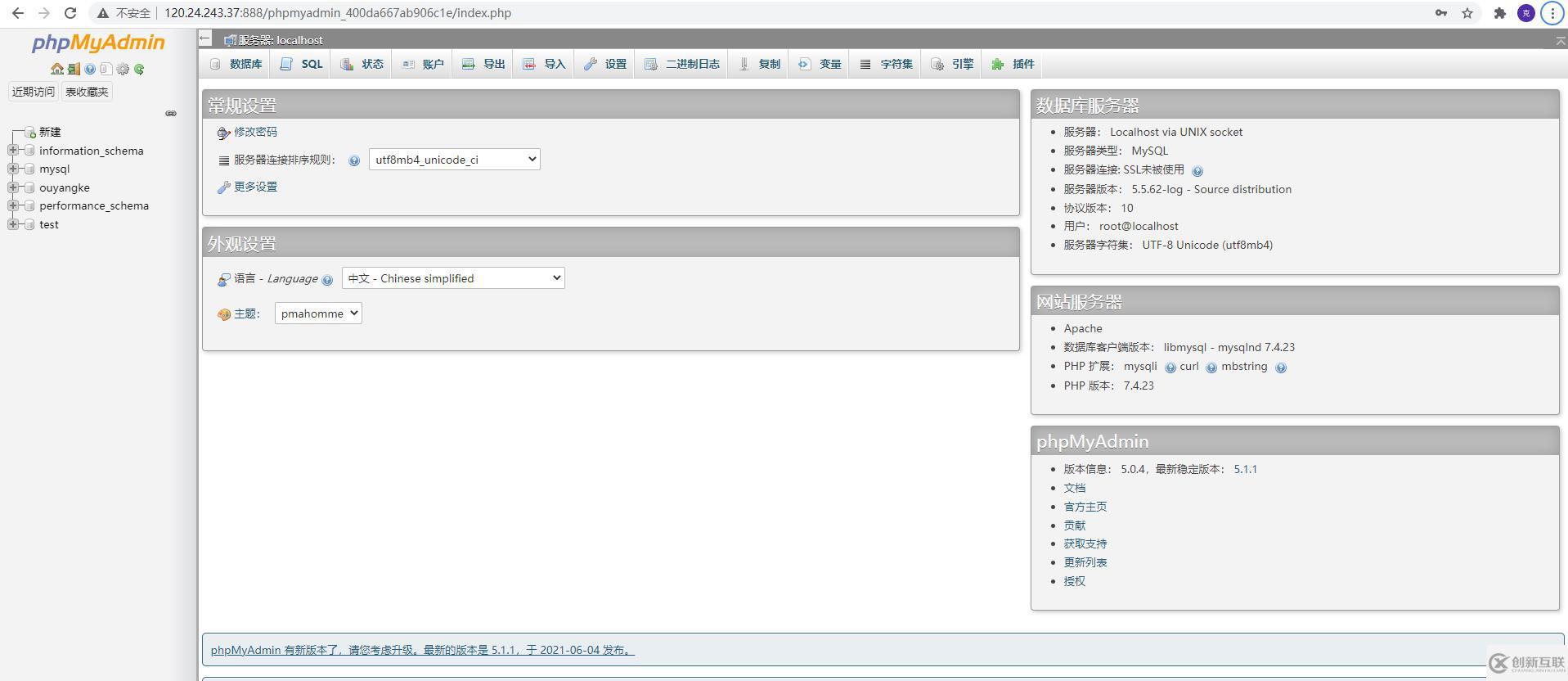Click the Home icon under the phpMyAdmin logo
This screenshot has width=1568, height=681.
click(57, 70)
